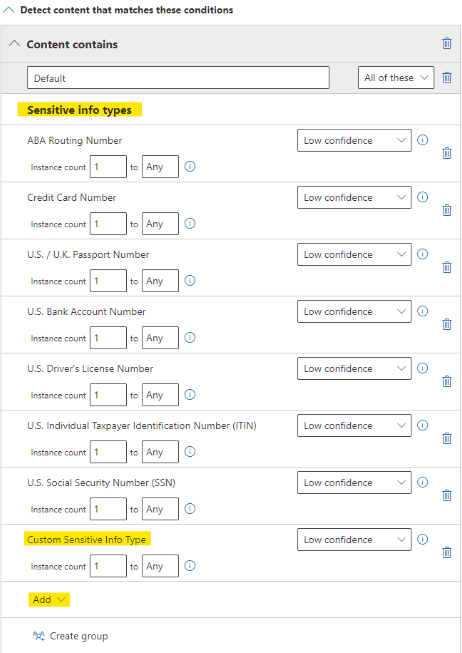The width and height of the screenshot is (462, 653).
Task: Edit minimum instance count for Credit Card Number
Action: [x=108, y=224]
